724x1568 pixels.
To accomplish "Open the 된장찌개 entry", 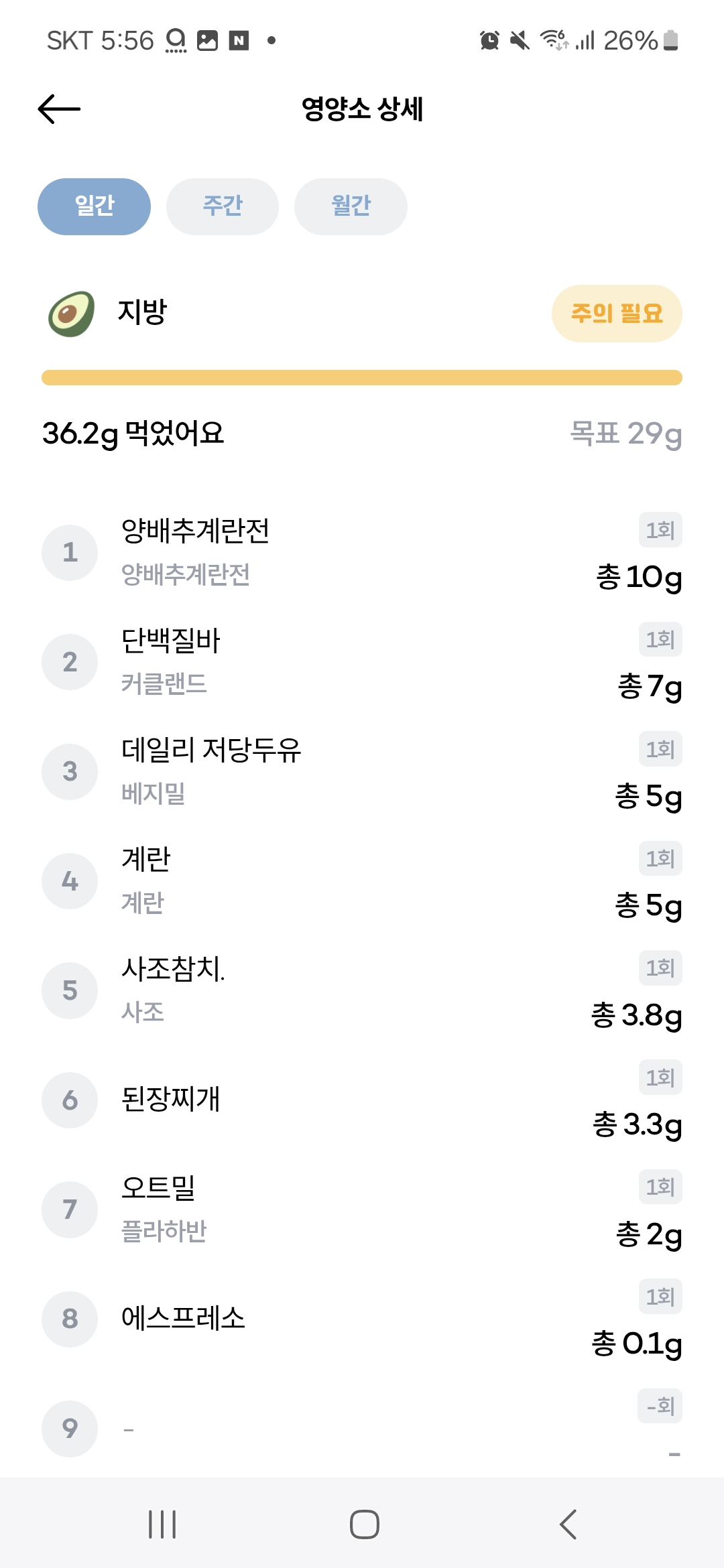I will pos(362,1100).
